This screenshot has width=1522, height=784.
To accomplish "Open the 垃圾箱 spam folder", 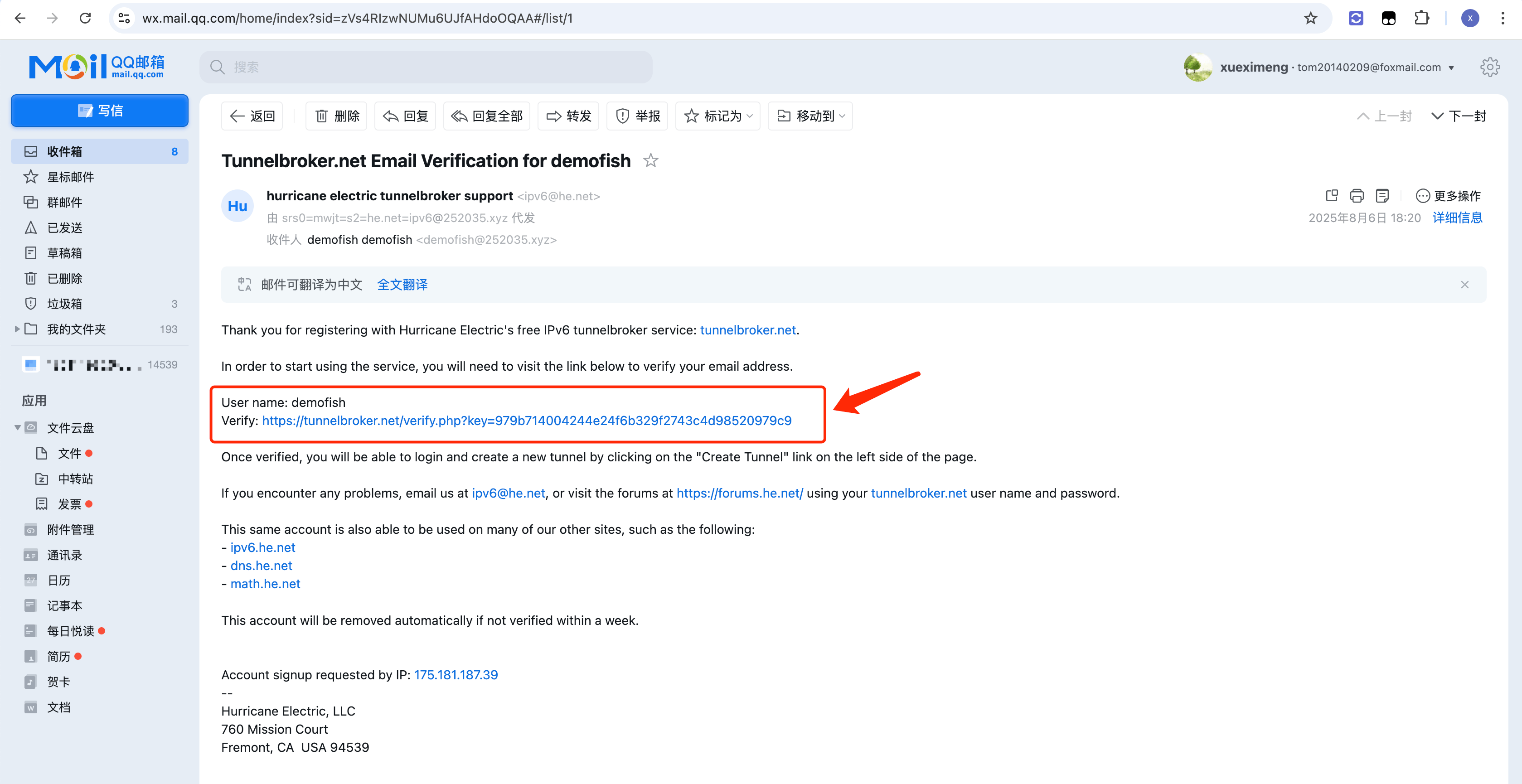I will click(65, 304).
